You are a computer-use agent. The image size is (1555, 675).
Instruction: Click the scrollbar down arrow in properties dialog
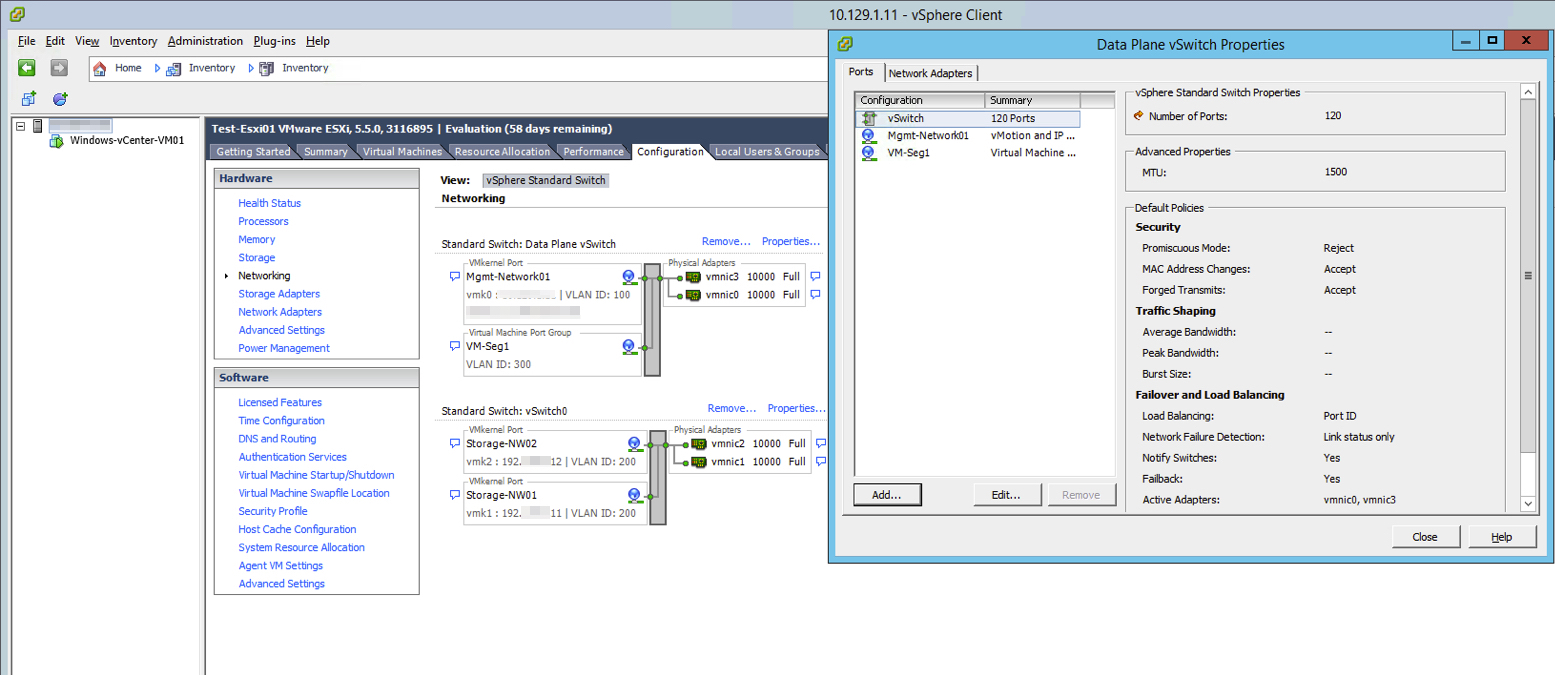(x=1527, y=503)
